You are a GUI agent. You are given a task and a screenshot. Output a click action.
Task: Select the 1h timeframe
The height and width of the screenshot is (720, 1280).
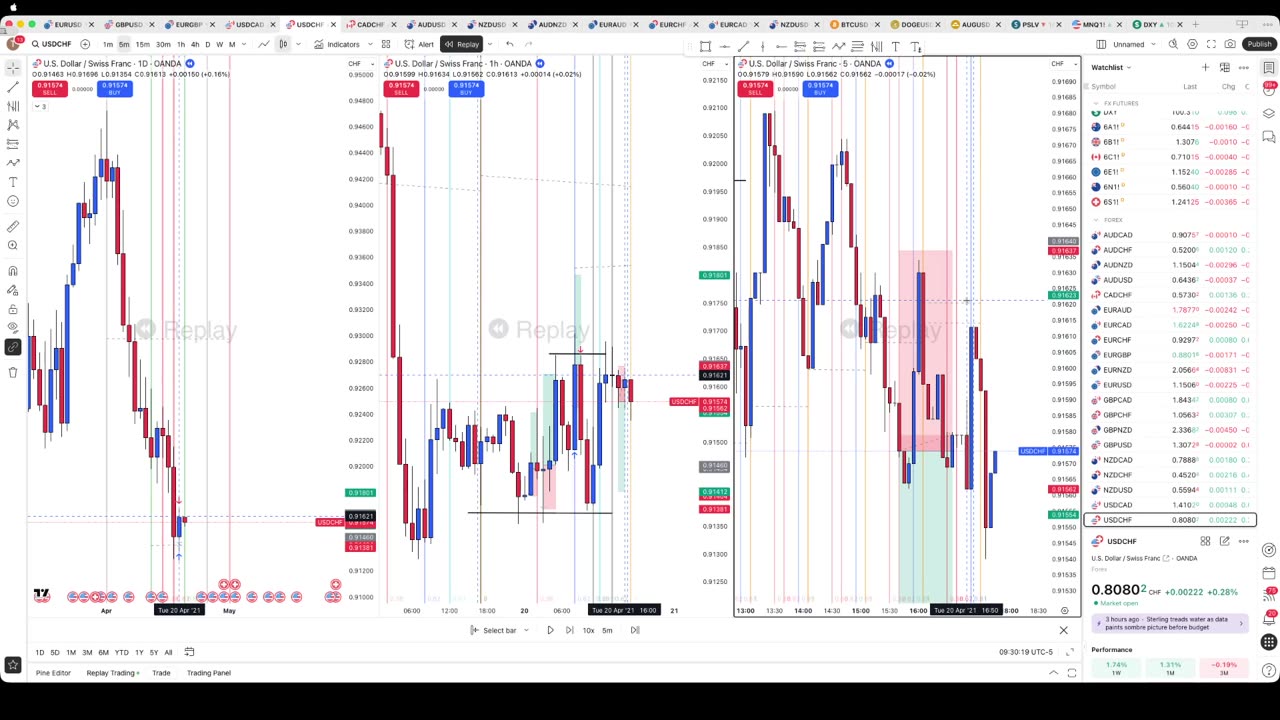click(181, 44)
